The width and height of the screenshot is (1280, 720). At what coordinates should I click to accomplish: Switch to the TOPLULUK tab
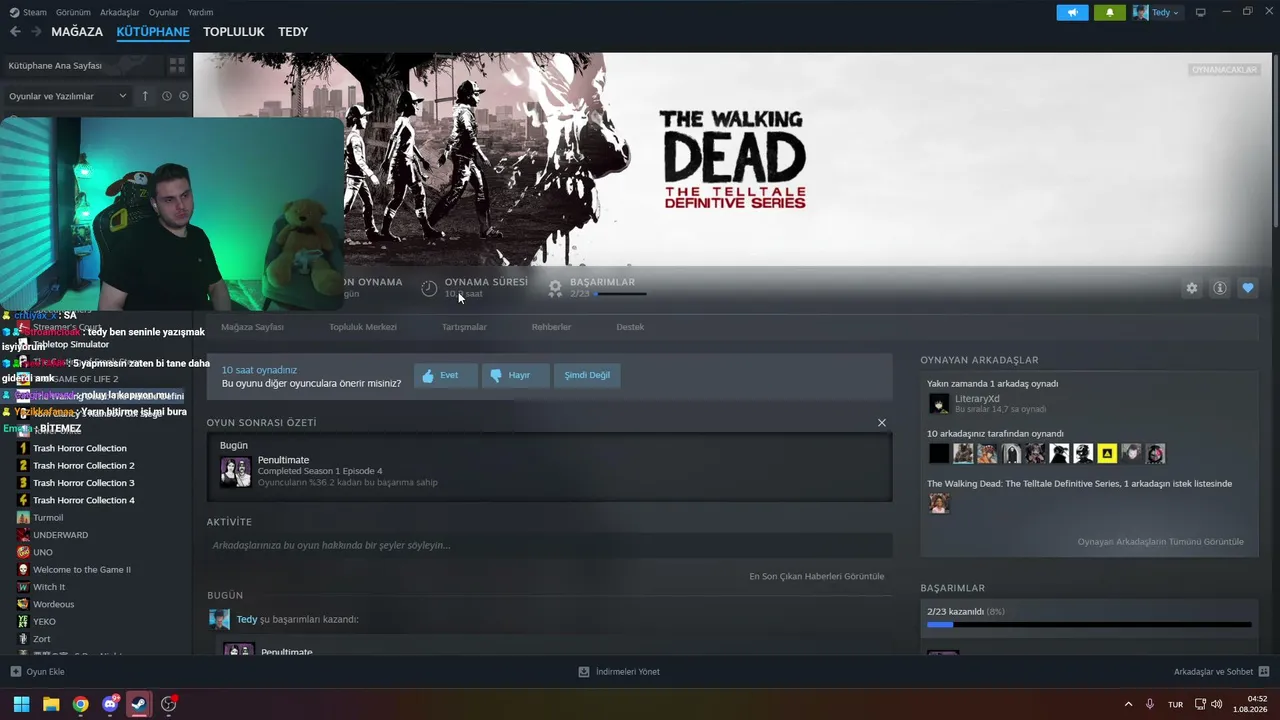coord(234,32)
